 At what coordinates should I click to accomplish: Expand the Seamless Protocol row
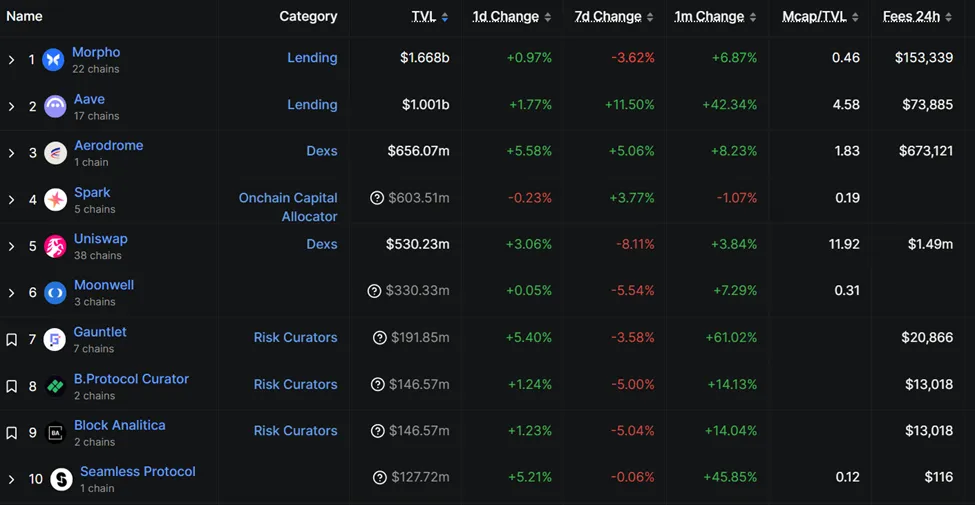coord(12,480)
